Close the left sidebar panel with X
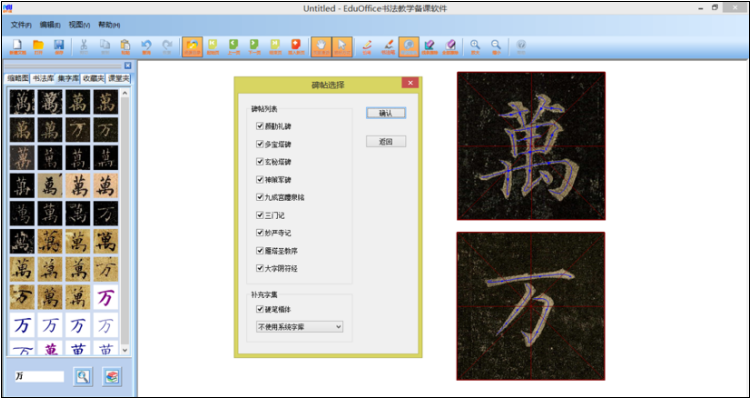The height and width of the screenshot is (399, 751). coord(127,66)
